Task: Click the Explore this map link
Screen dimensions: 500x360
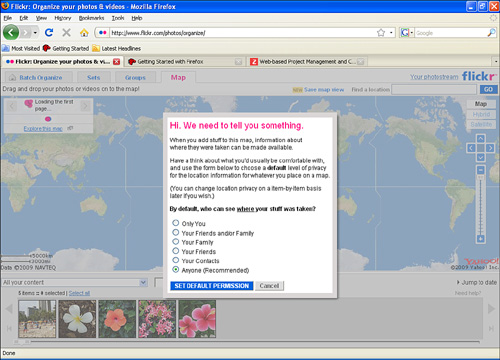Action: coord(43,129)
